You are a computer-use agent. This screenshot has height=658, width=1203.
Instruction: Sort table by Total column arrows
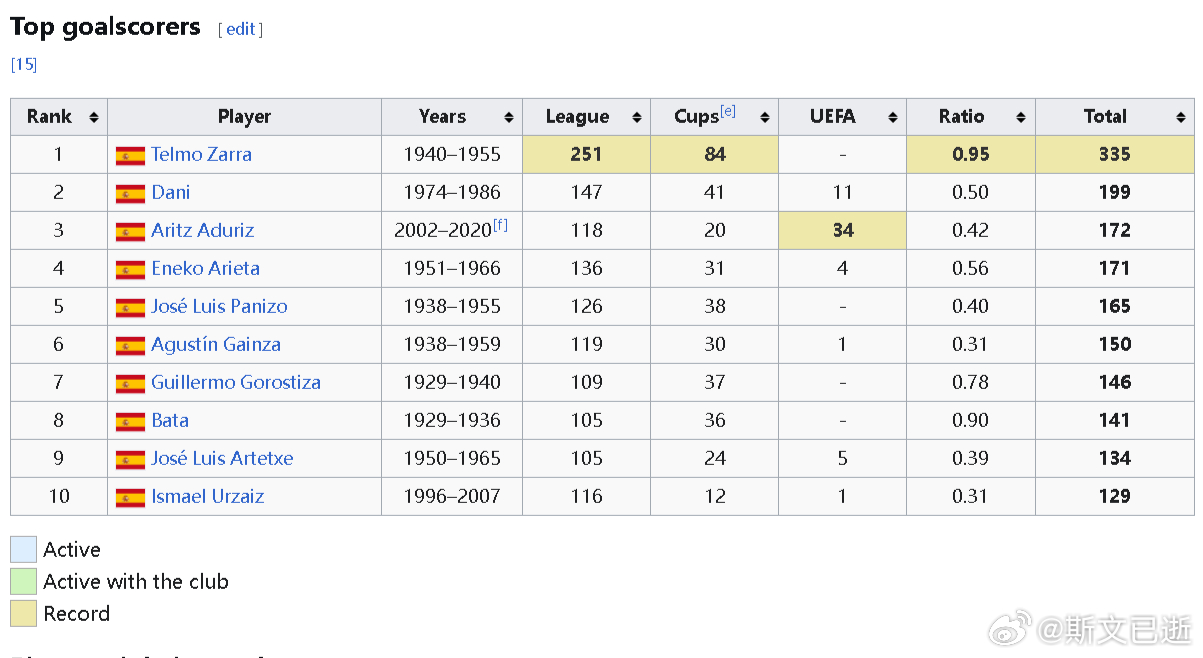tap(1181, 117)
